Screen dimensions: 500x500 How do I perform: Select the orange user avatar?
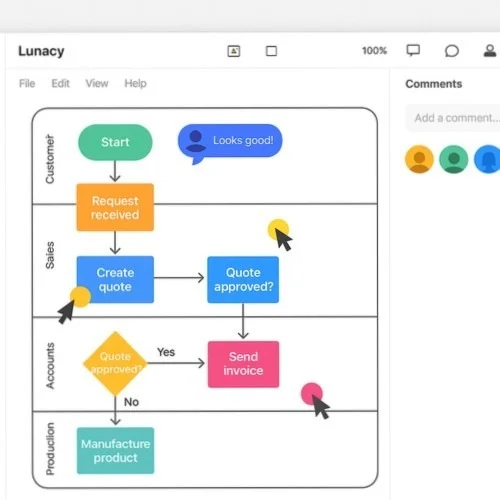419,159
